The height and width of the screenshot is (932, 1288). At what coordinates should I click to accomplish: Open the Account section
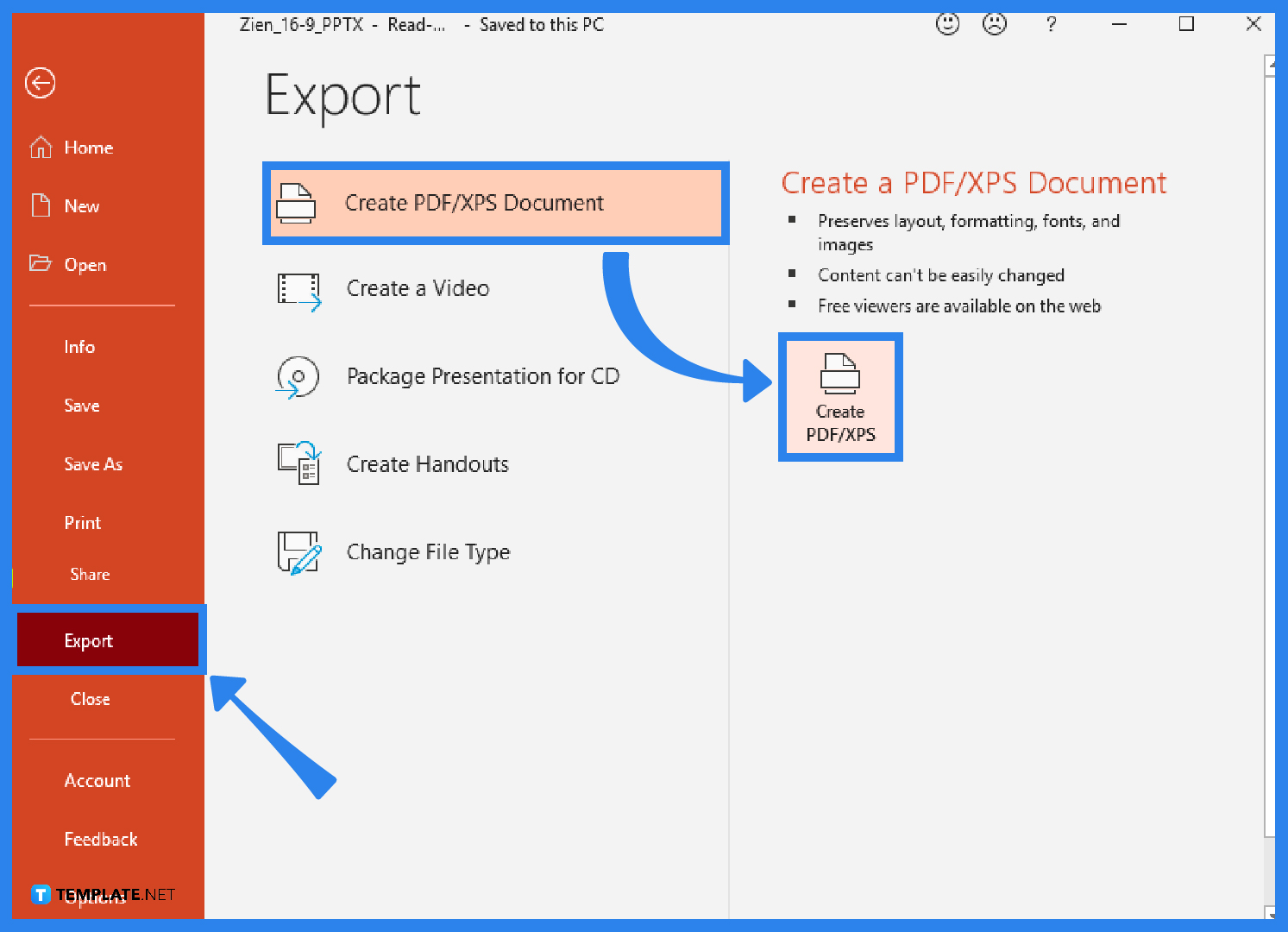97,780
